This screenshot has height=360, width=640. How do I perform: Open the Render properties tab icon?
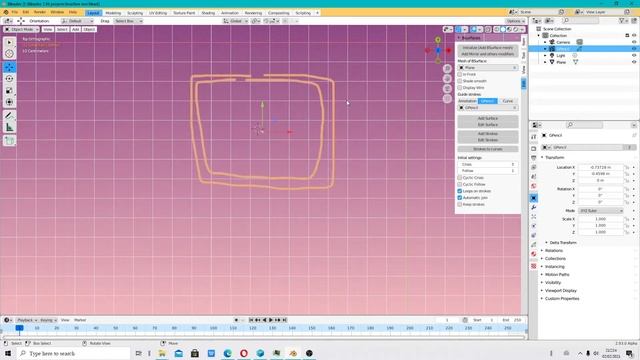[533, 149]
